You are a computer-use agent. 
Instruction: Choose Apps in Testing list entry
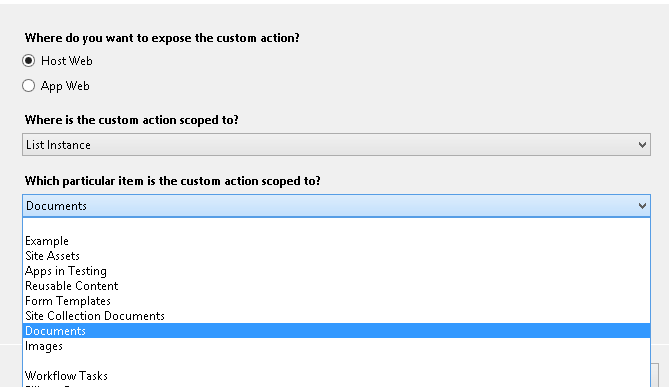pyautogui.click(x=336, y=271)
